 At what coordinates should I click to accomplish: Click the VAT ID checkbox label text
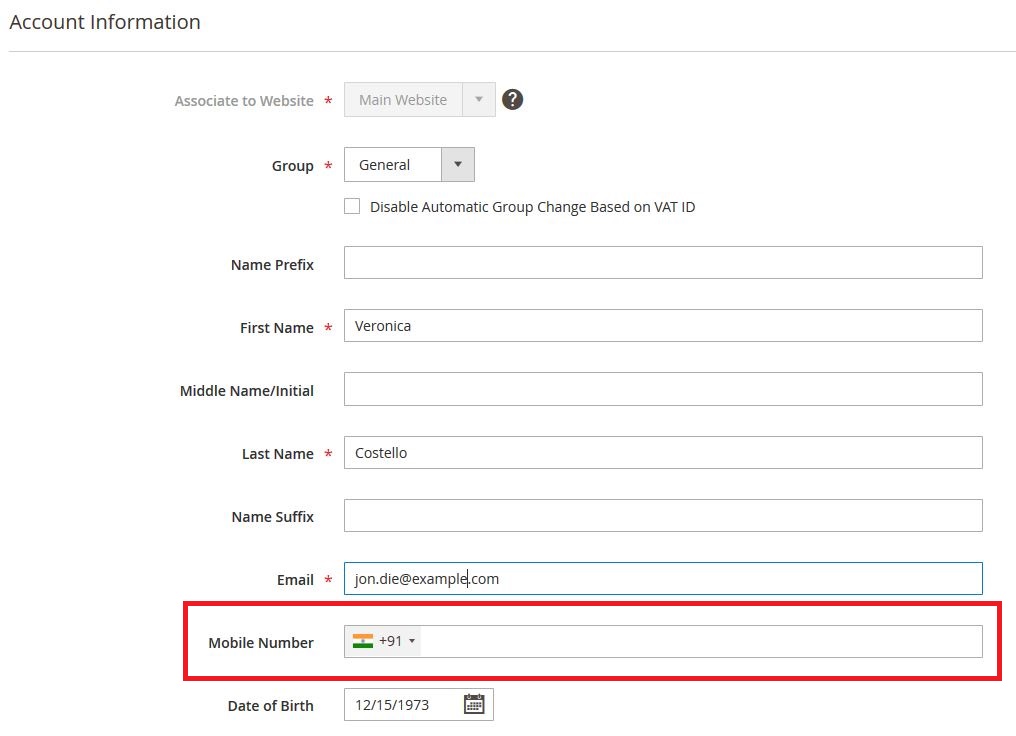[532, 207]
